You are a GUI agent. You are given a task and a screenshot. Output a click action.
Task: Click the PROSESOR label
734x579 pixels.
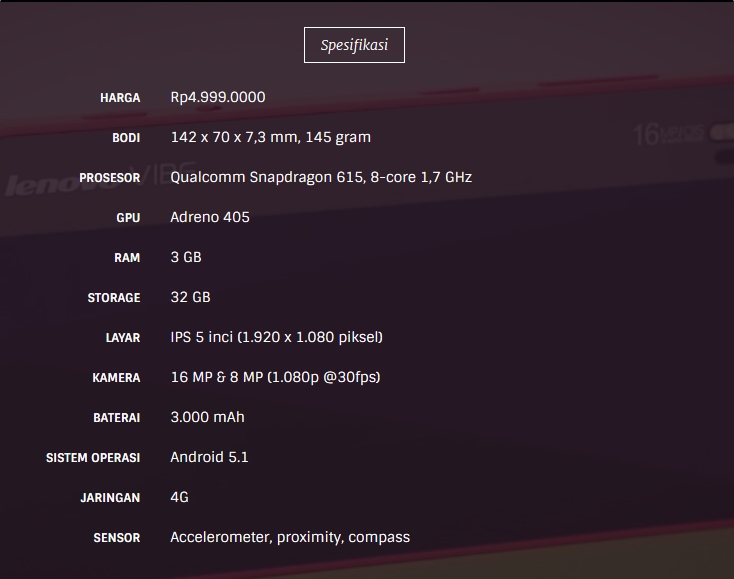(x=110, y=178)
